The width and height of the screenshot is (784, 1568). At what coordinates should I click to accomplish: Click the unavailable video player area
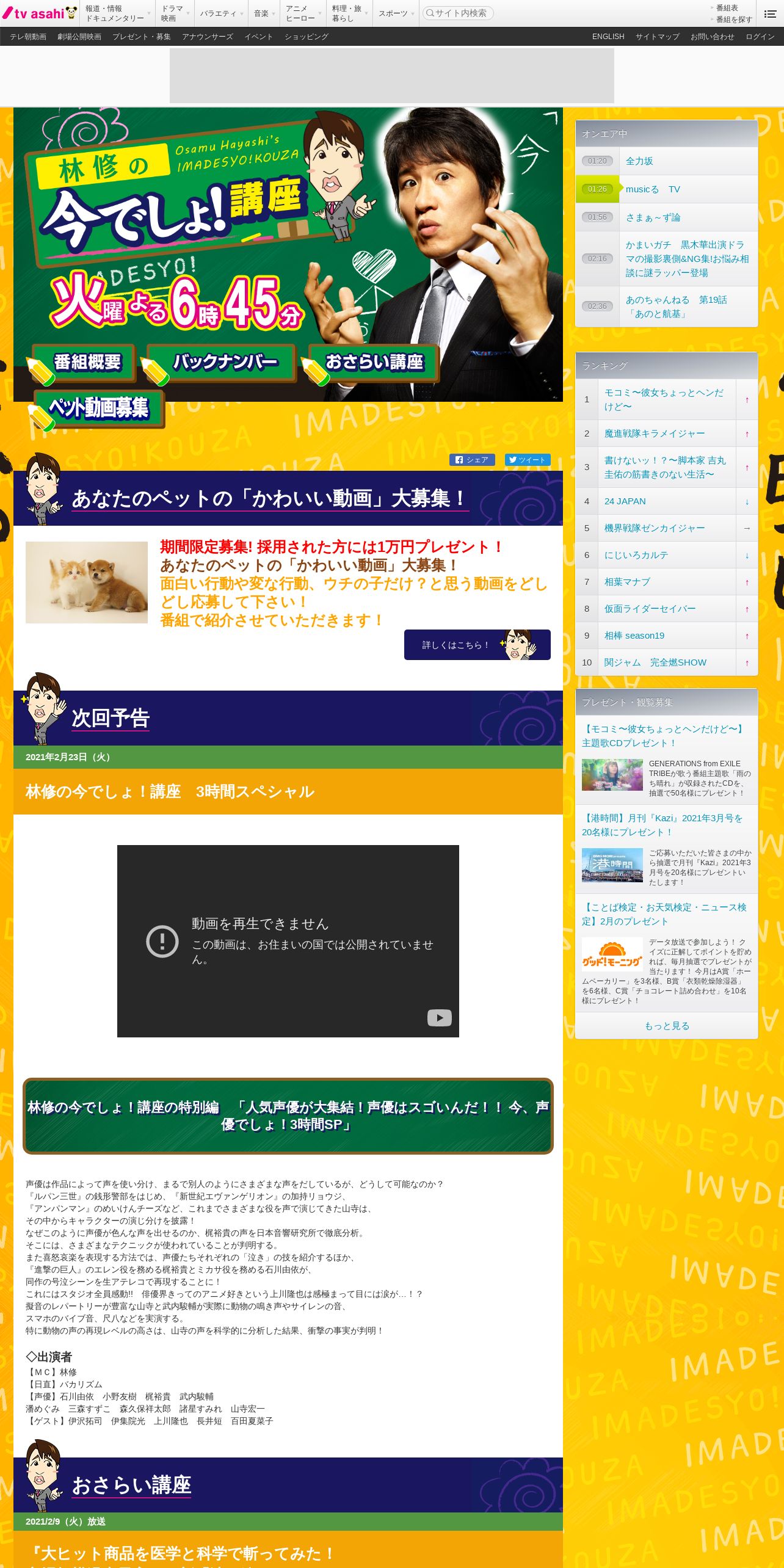coord(288,941)
